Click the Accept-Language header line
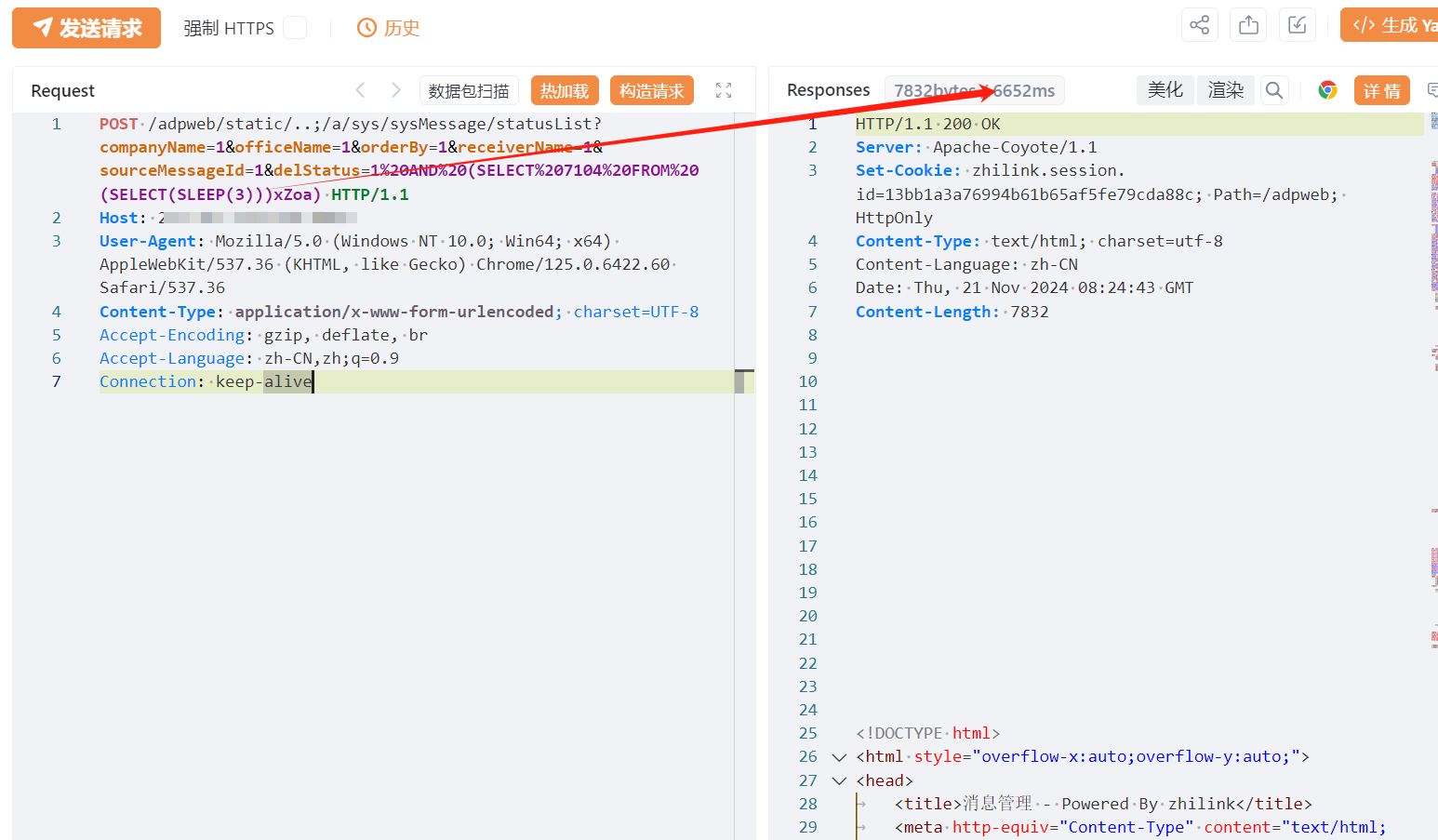 249,358
